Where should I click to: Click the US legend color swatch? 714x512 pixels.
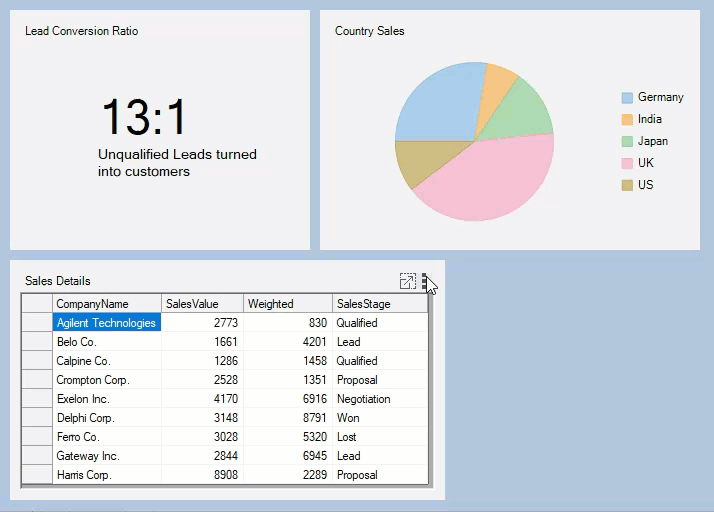(627, 186)
